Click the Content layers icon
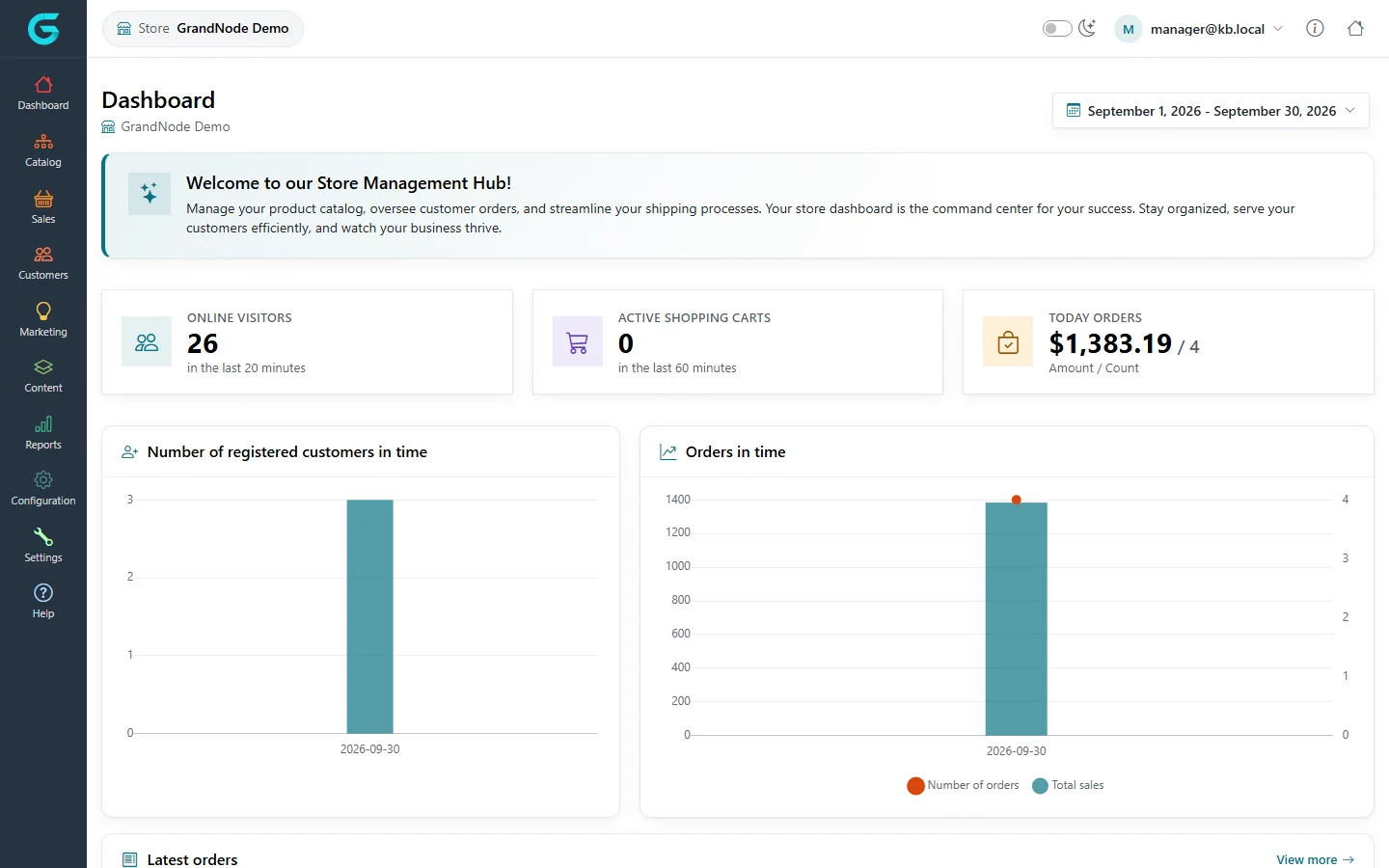This screenshot has height=868, width=1389. (43, 367)
